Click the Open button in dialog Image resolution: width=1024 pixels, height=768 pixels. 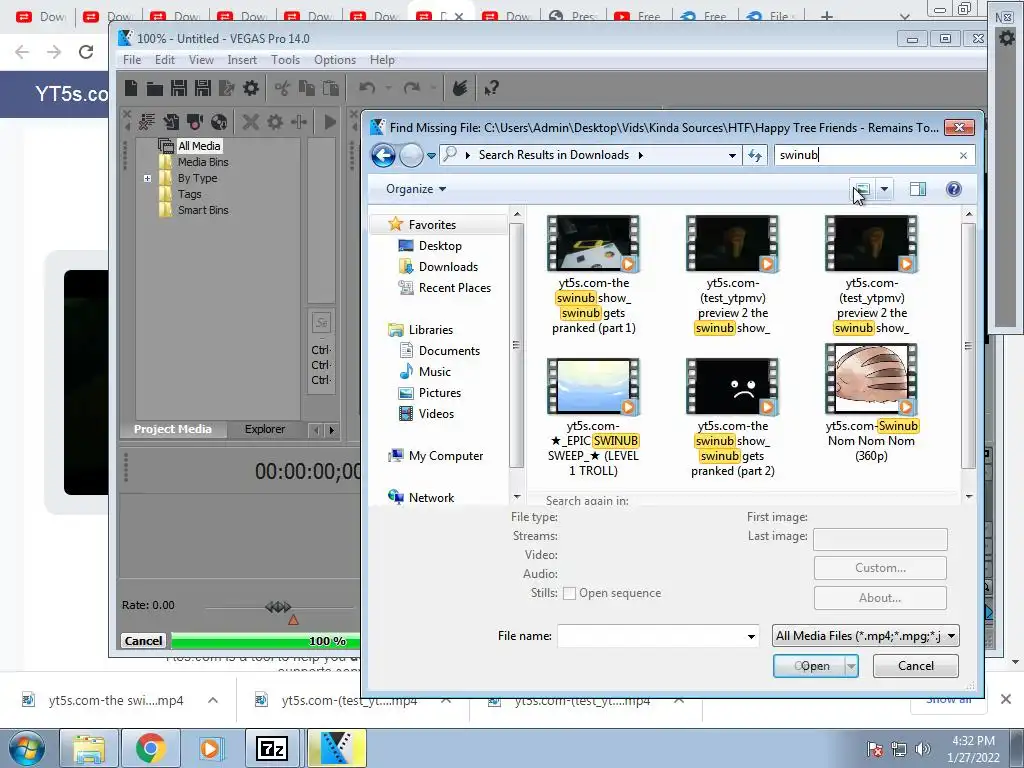[x=810, y=666]
